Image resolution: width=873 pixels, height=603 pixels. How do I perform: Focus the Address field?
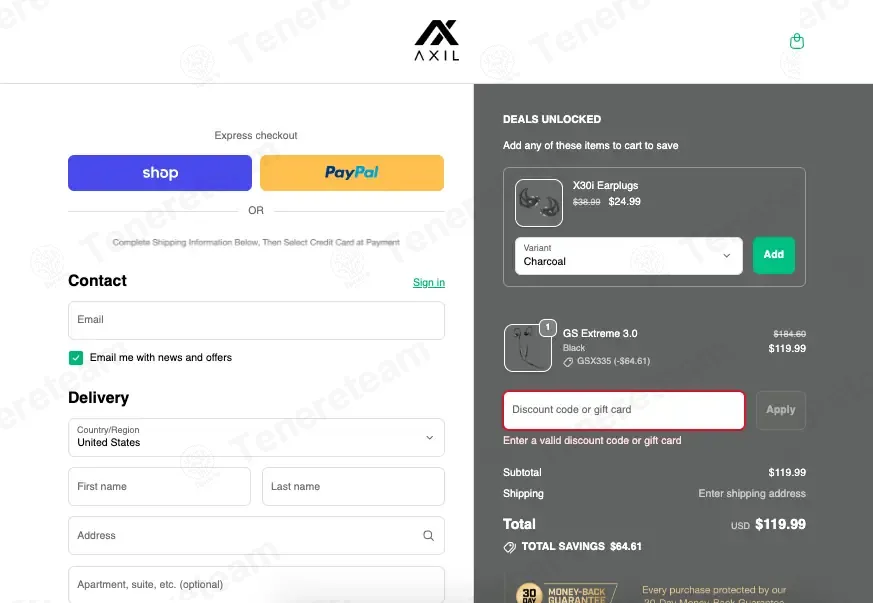[x=256, y=536]
